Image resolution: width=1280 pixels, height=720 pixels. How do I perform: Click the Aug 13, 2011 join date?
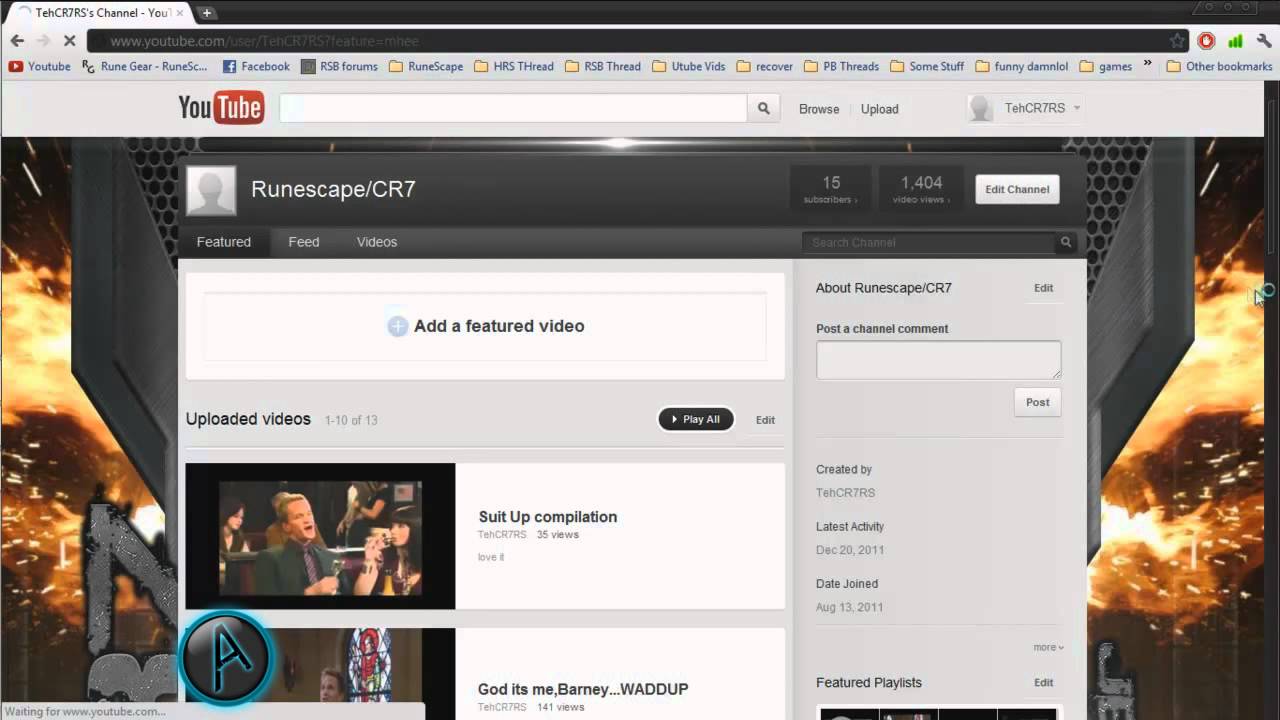point(849,607)
